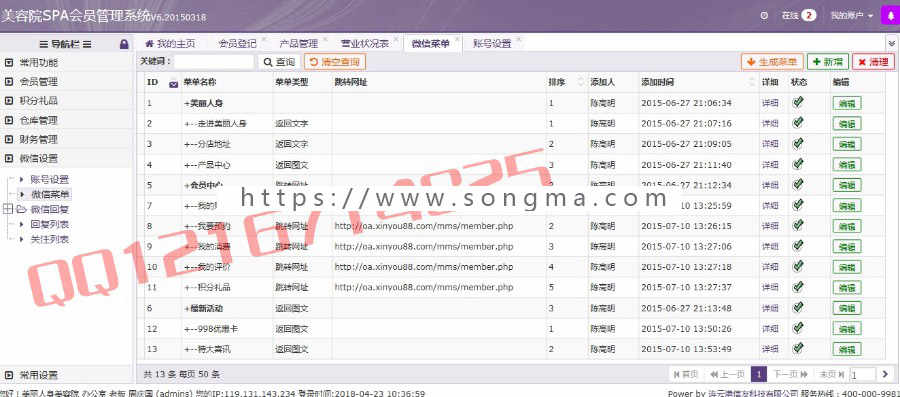Click the lock icon in navigation bar header
Screen dimensions: 900x397
click(x=124, y=44)
